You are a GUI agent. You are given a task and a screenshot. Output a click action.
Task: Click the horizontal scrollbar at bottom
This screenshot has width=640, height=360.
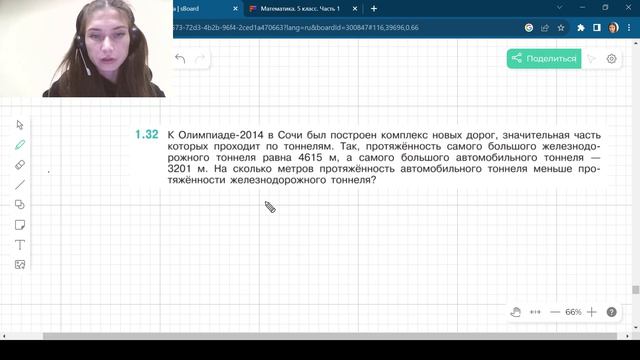pos(330,336)
